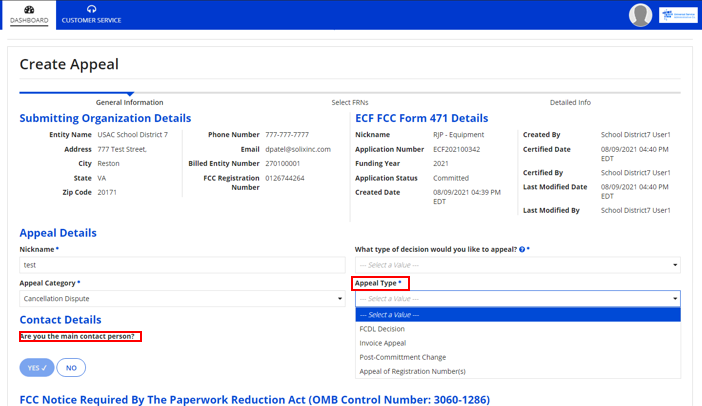Open the user profile avatar
702x406 pixels.
(x=640, y=15)
